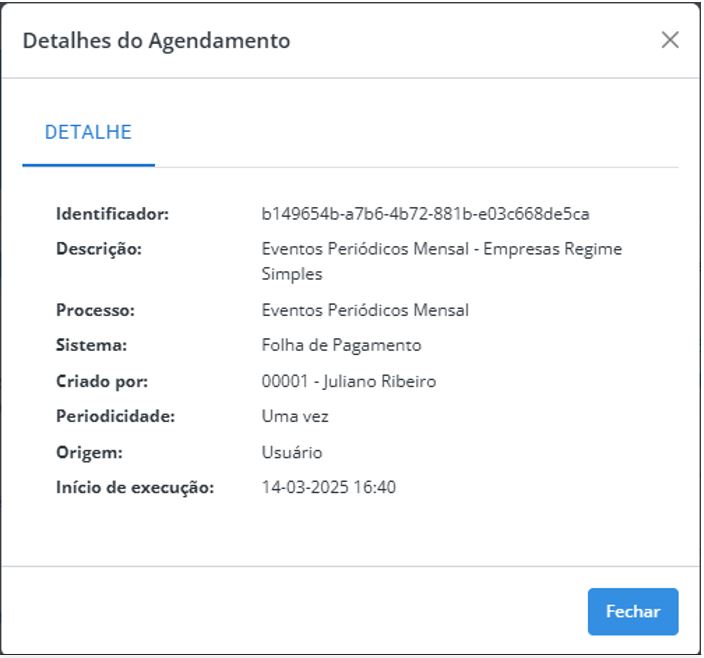
Task: Click the Origem label
Action: [x=89, y=452]
